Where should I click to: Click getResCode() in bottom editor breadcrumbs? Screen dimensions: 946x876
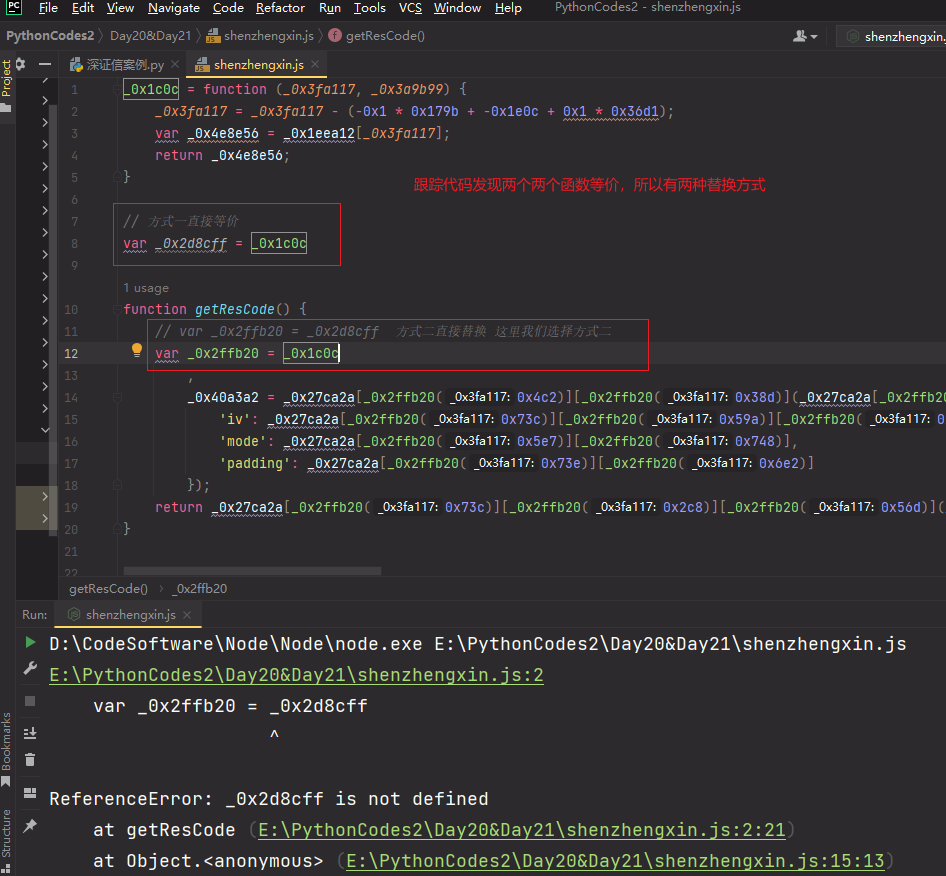(x=109, y=588)
